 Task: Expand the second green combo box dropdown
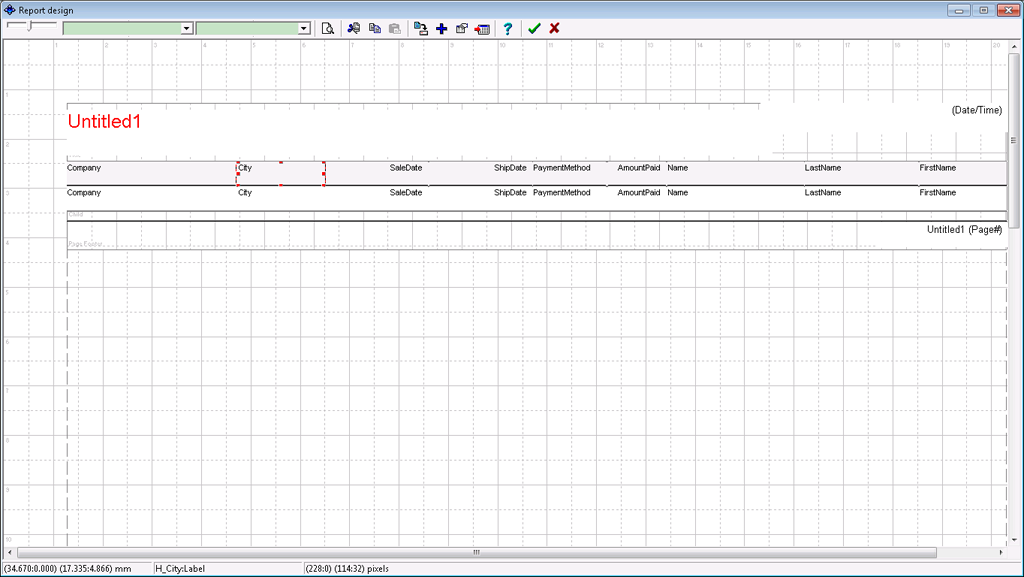304,28
